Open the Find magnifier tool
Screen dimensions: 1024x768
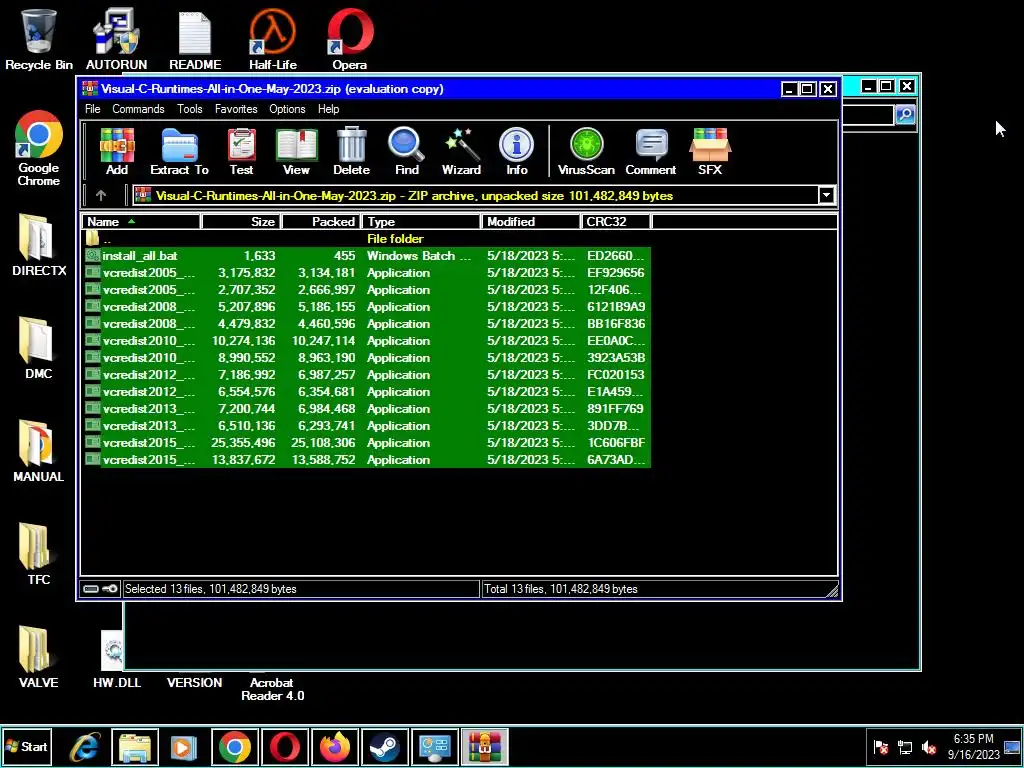click(x=406, y=152)
